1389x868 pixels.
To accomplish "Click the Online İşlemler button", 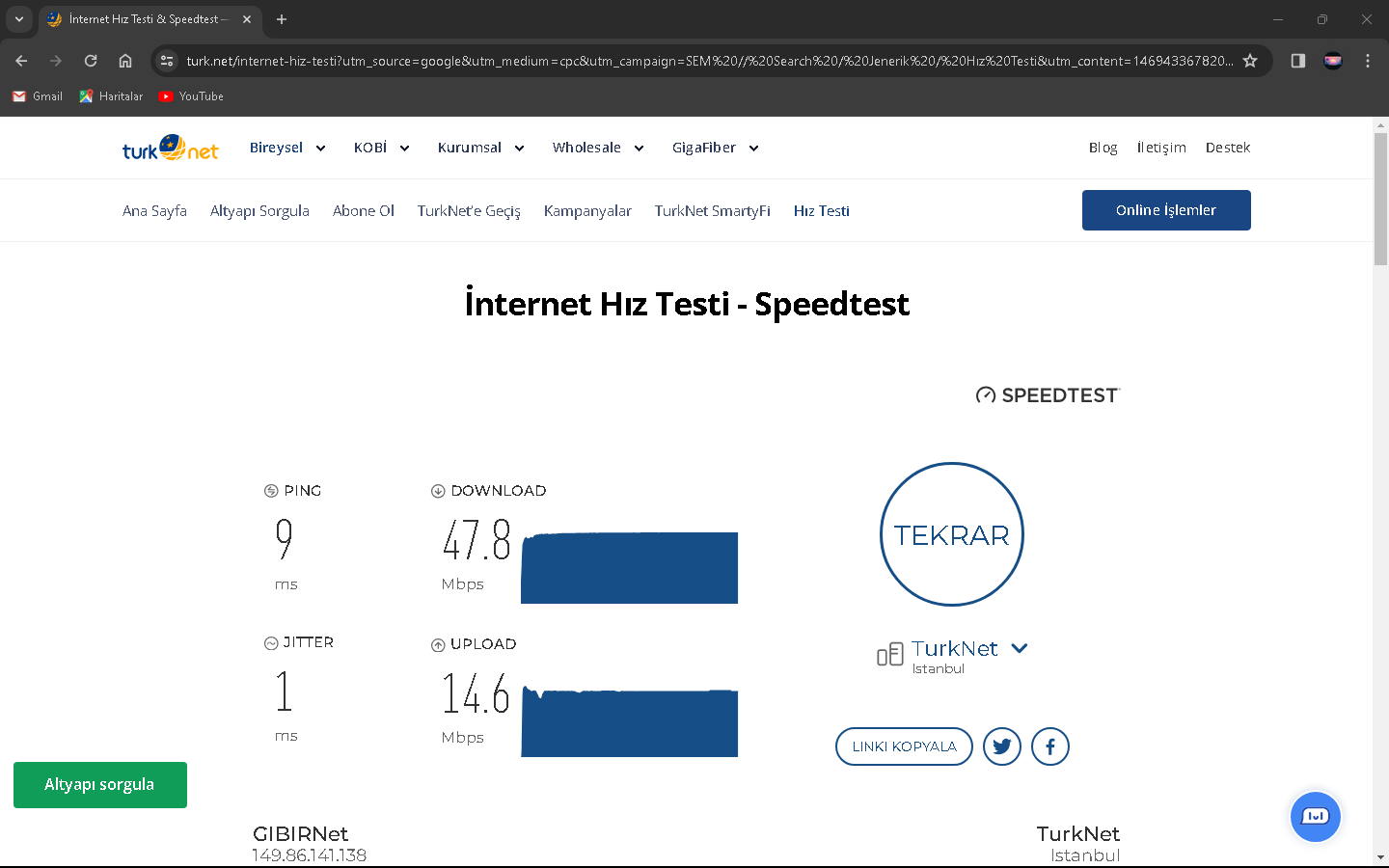I will (x=1166, y=210).
